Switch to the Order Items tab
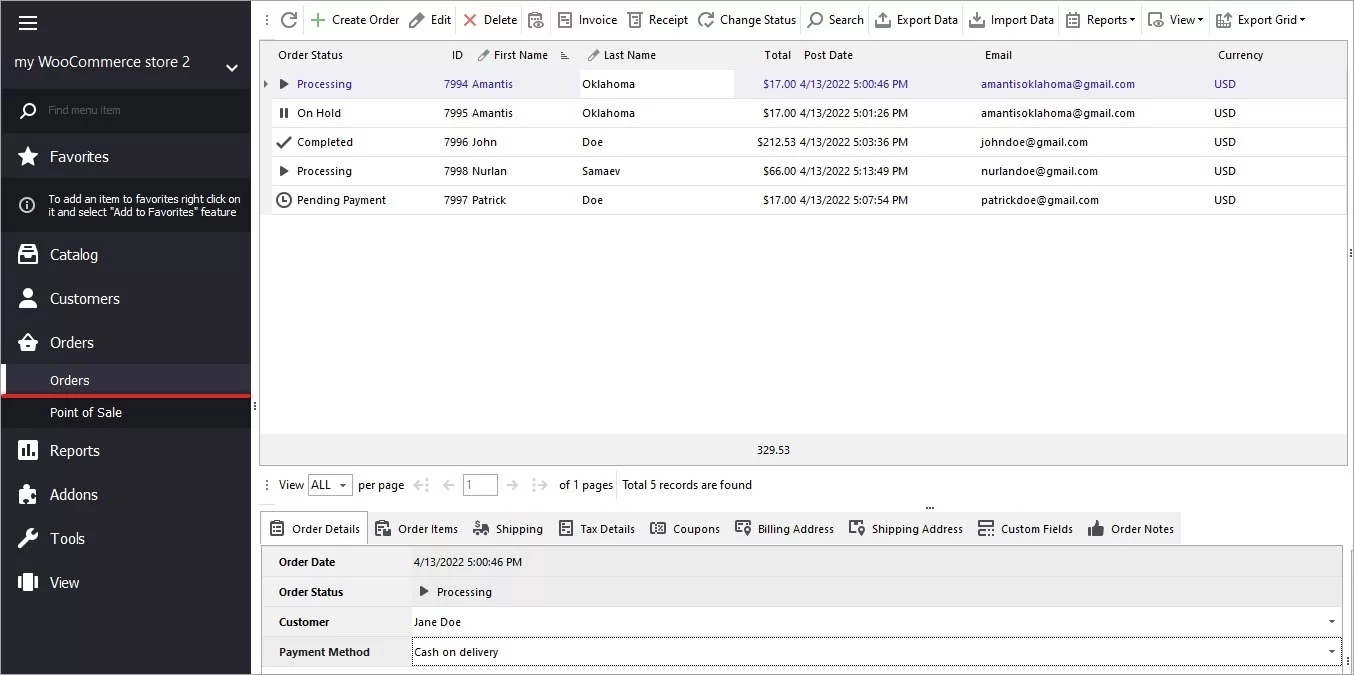This screenshot has height=675, width=1354. tap(417, 528)
